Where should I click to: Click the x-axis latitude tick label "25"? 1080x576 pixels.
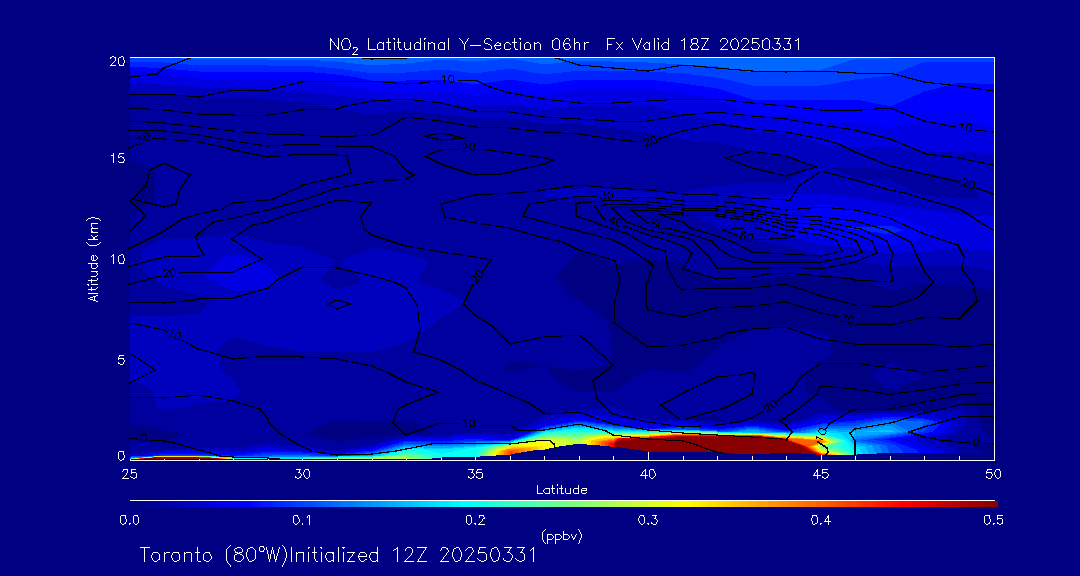(x=129, y=474)
